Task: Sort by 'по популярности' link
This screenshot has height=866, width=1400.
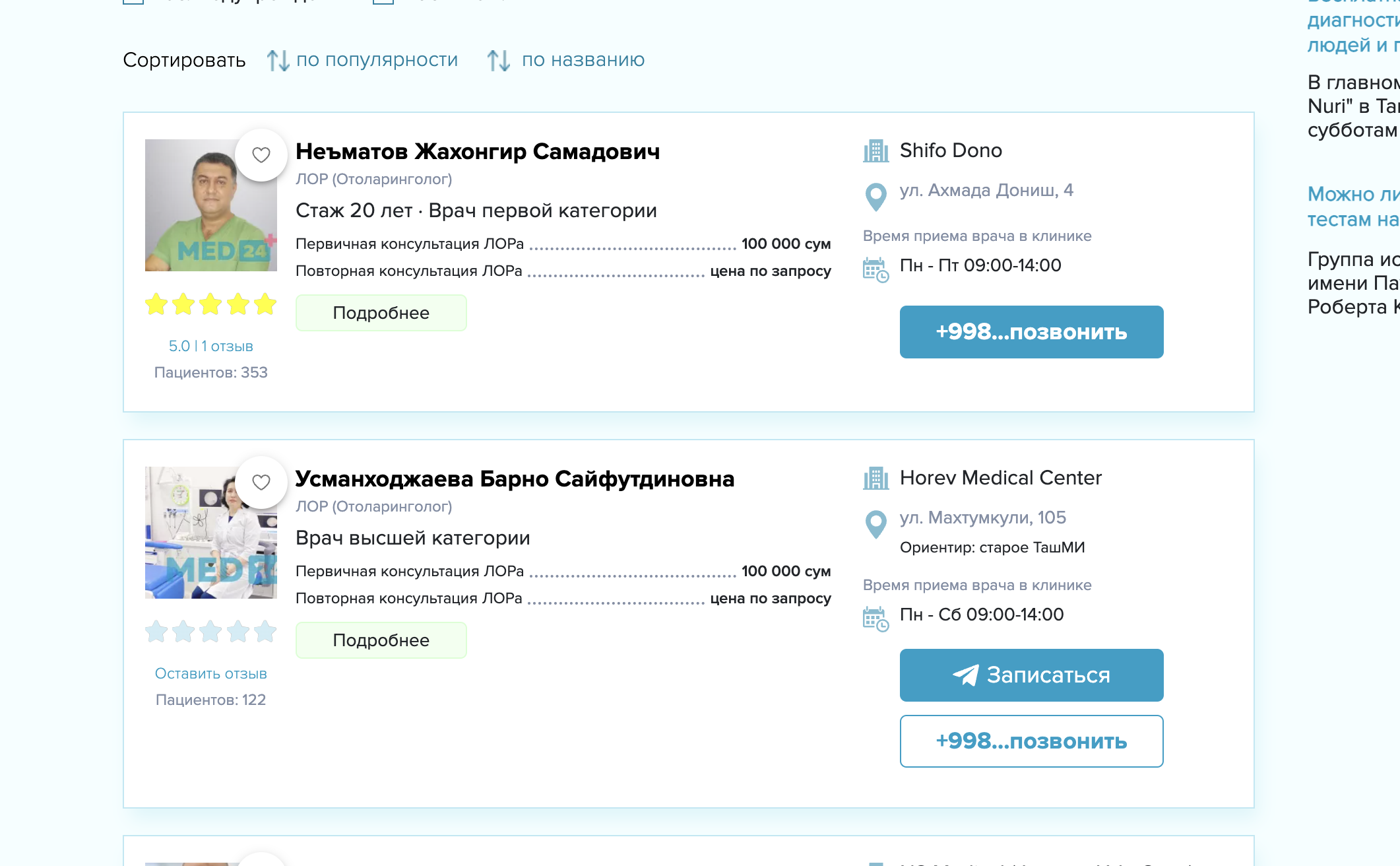Action: [x=377, y=60]
